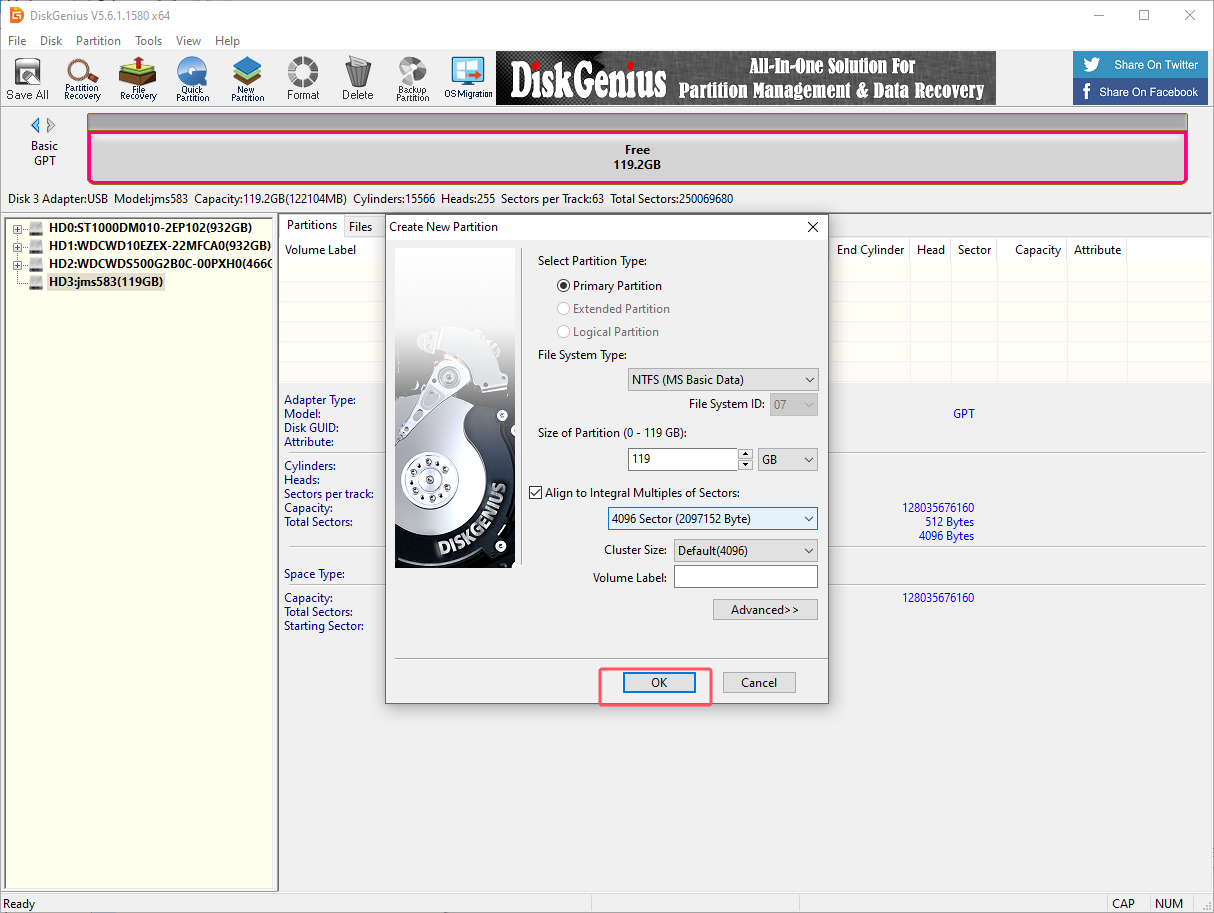This screenshot has height=913, width=1214.
Task: Click the Save All toolbar icon
Action: (27, 78)
